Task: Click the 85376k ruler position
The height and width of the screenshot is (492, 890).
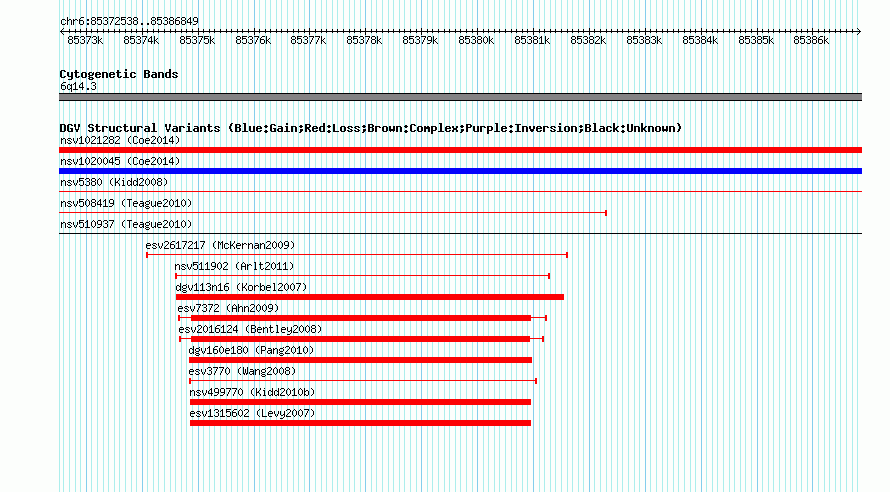Action: 253,41
